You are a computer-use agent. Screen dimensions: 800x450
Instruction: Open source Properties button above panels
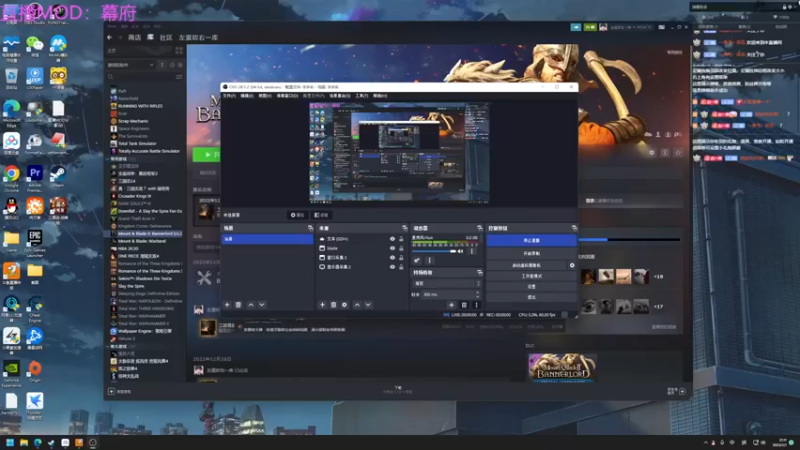click(297, 215)
